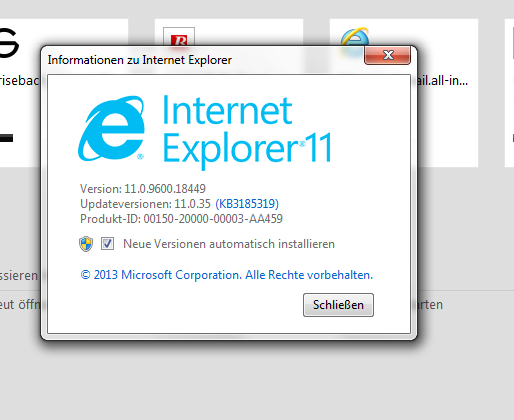Screen dimensions: 514x420
Task: Click the blue Internet Explorer e logo
Action: [112, 128]
